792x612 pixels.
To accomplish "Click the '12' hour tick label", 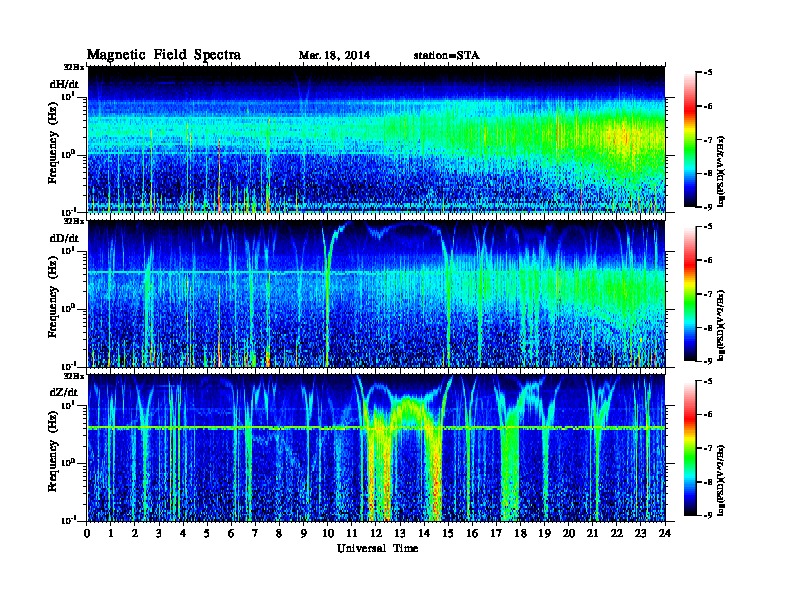I will (376, 533).
